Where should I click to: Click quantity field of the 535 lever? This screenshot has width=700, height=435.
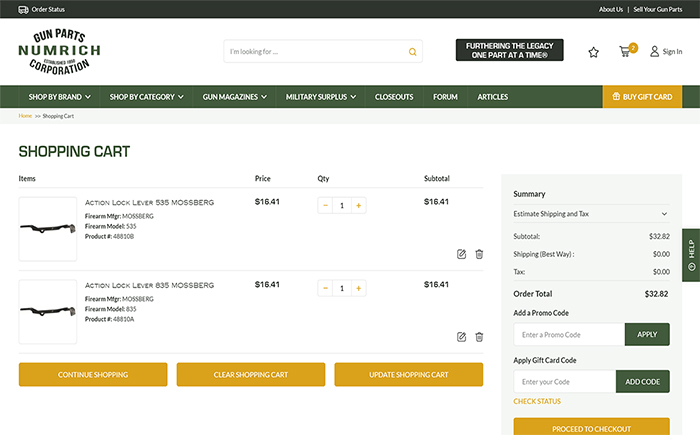pyautogui.click(x=342, y=205)
